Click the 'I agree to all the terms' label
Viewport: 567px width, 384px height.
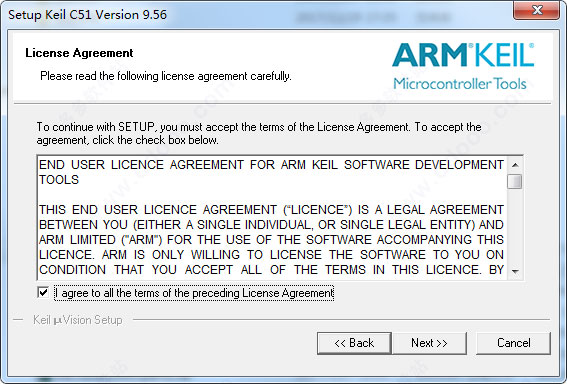pyautogui.click(x=194, y=293)
